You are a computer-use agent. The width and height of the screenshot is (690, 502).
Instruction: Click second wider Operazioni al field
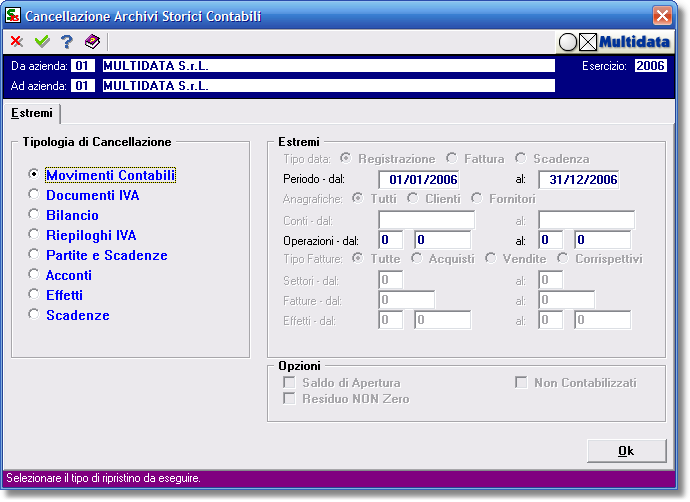coord(602,240)
